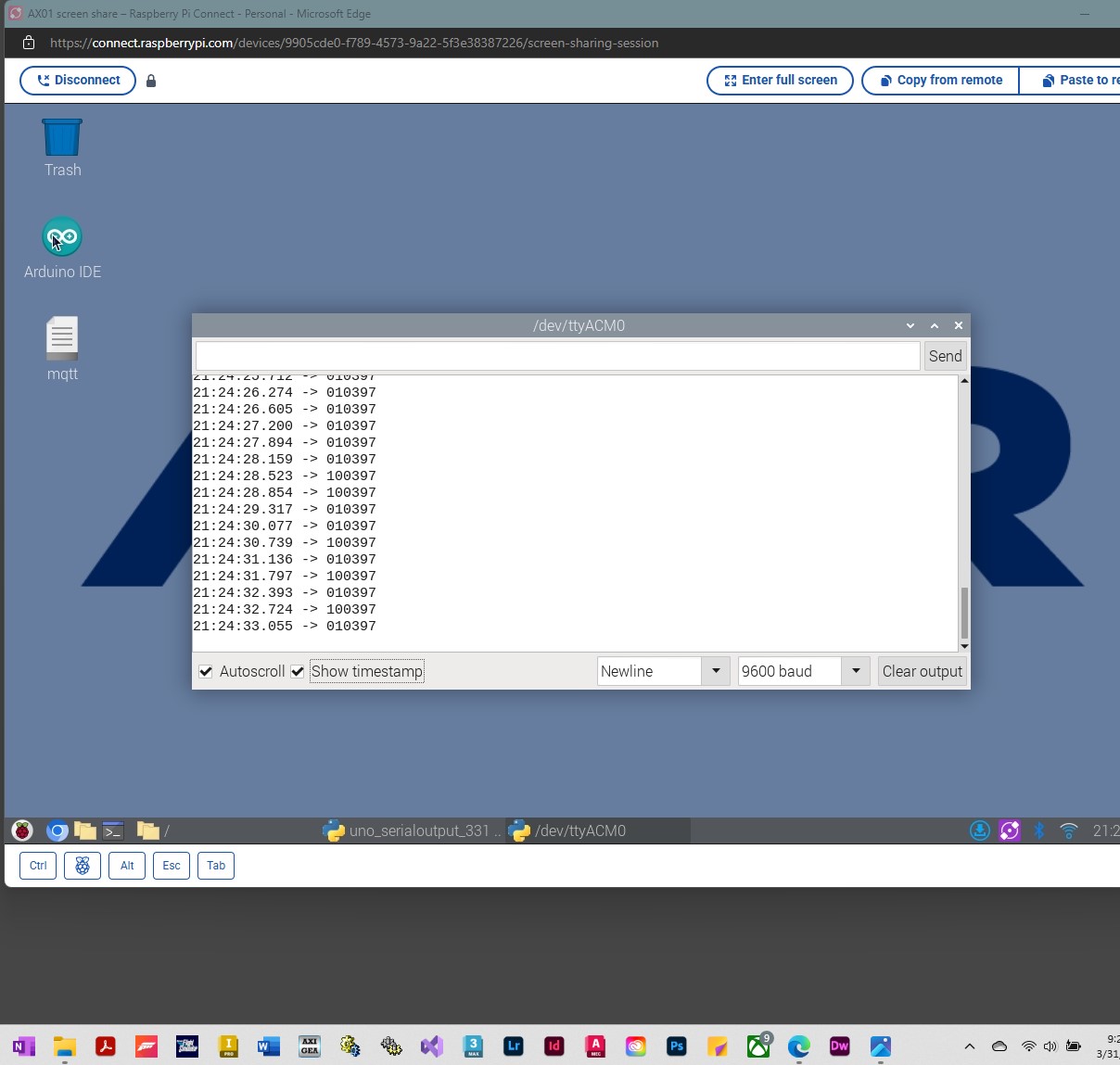Launch Photoshop from the Windows taskbar
Viewport: 1120px width, 1065px height.
click(677, 1046)
